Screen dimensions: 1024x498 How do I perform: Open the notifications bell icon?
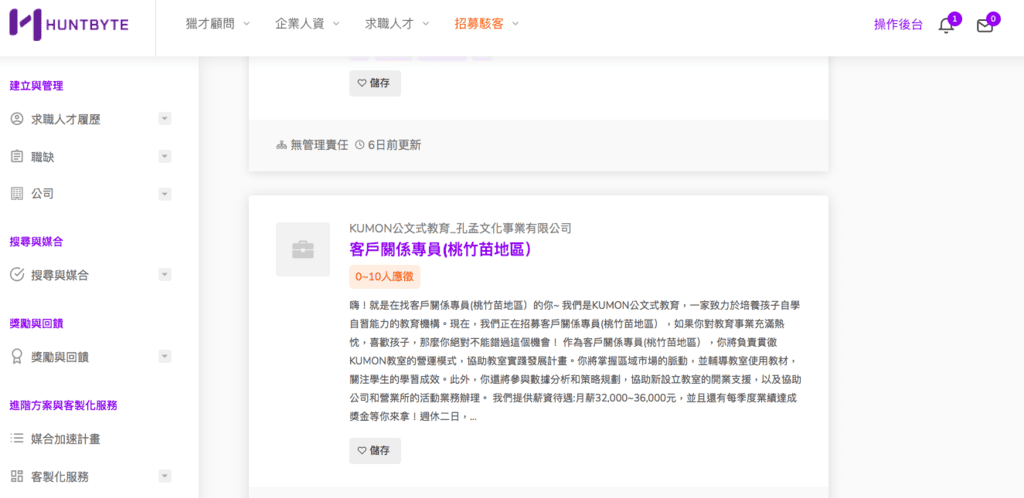coord(946,25)
